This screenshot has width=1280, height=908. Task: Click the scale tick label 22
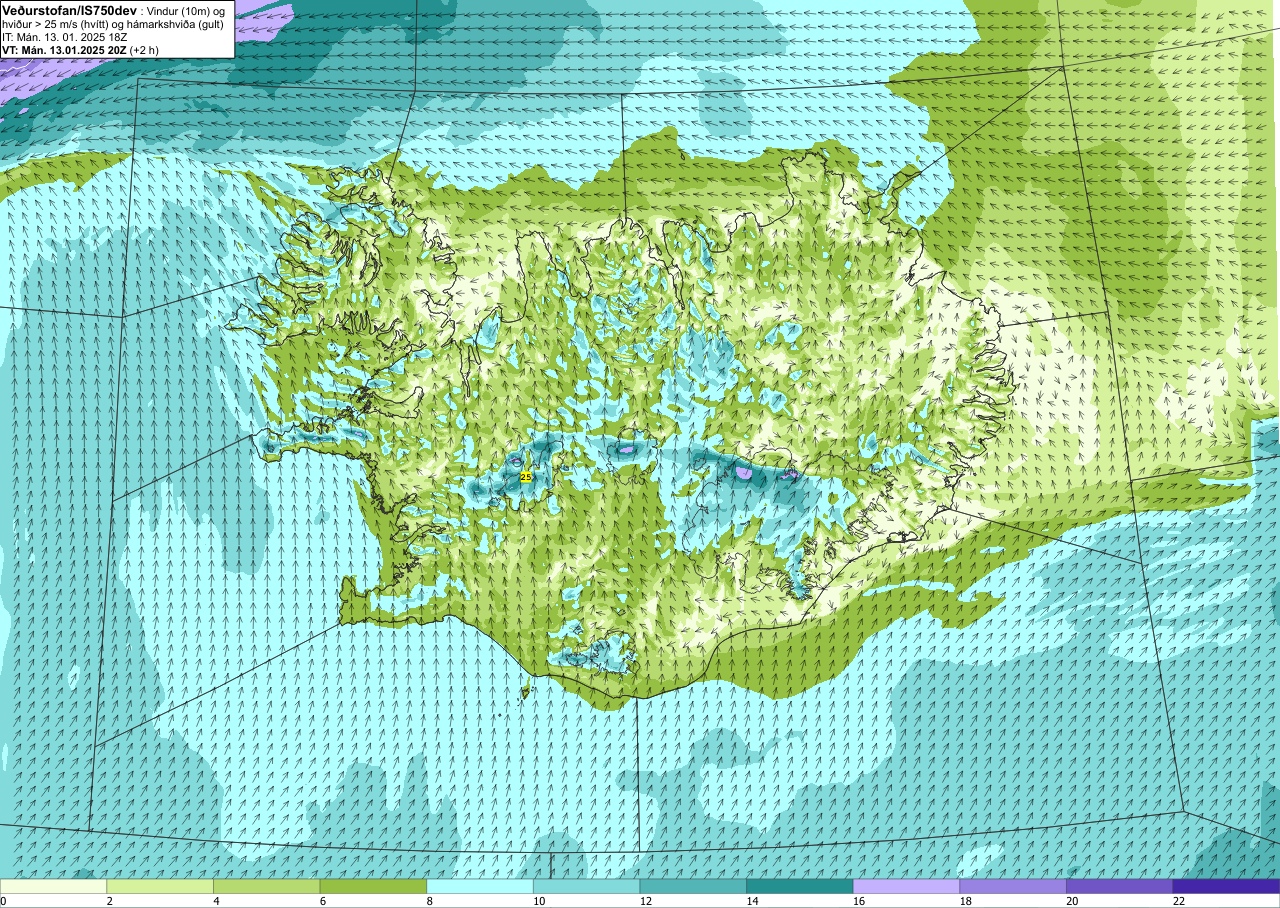point(1179,901)
